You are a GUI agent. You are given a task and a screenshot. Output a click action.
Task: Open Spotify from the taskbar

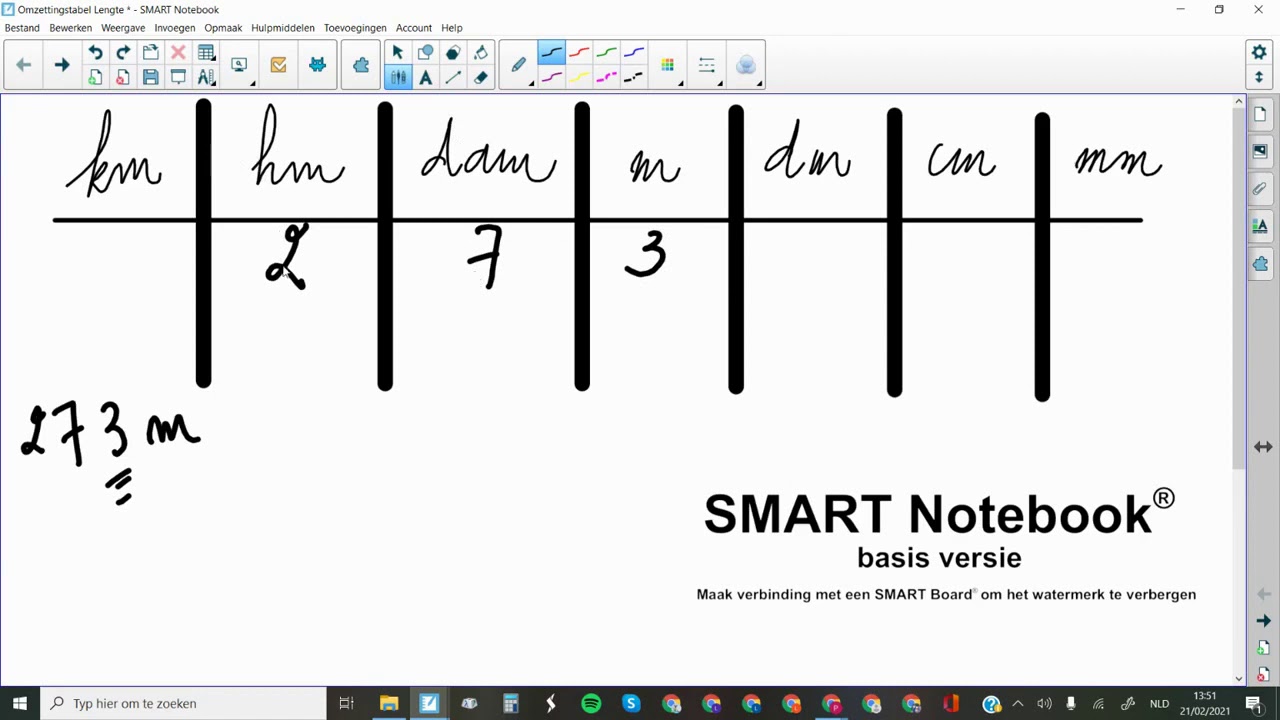(591, 703)
